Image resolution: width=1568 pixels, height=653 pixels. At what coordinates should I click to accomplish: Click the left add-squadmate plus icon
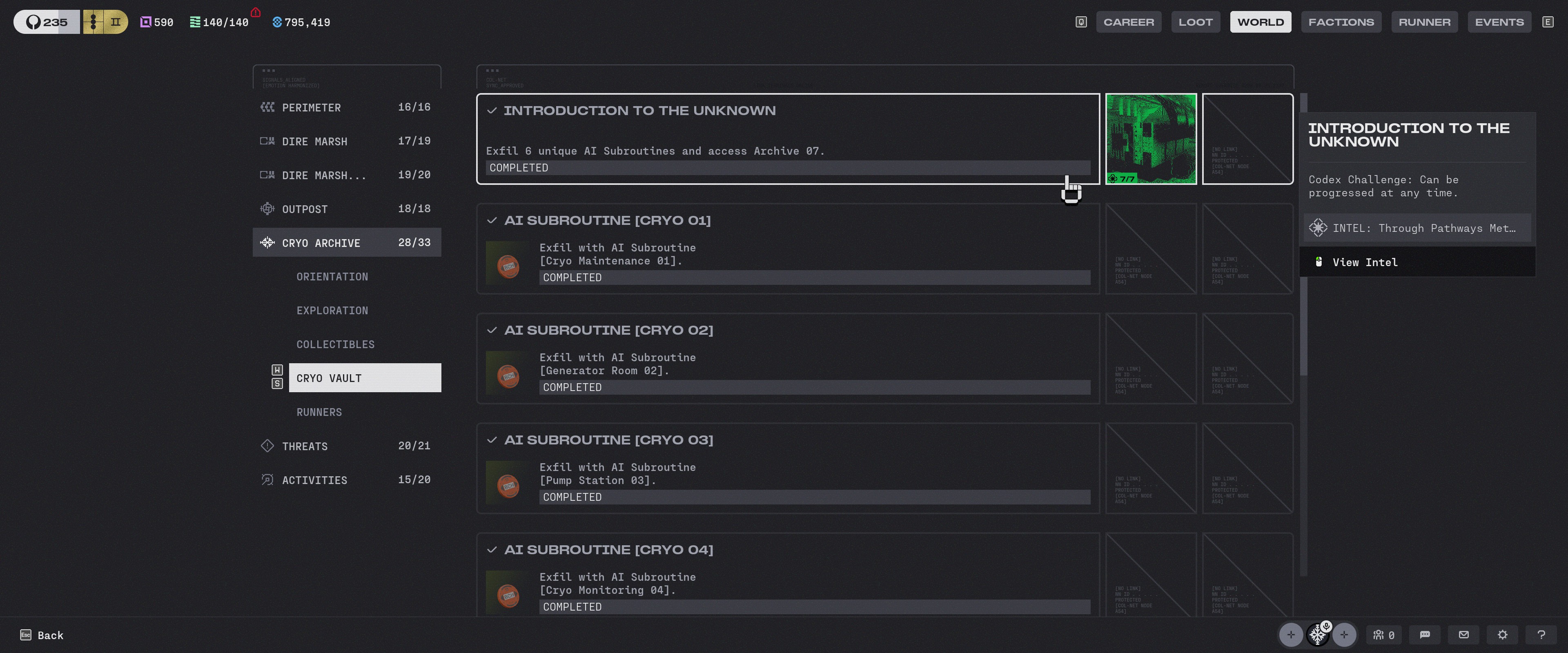[1290, 635]
